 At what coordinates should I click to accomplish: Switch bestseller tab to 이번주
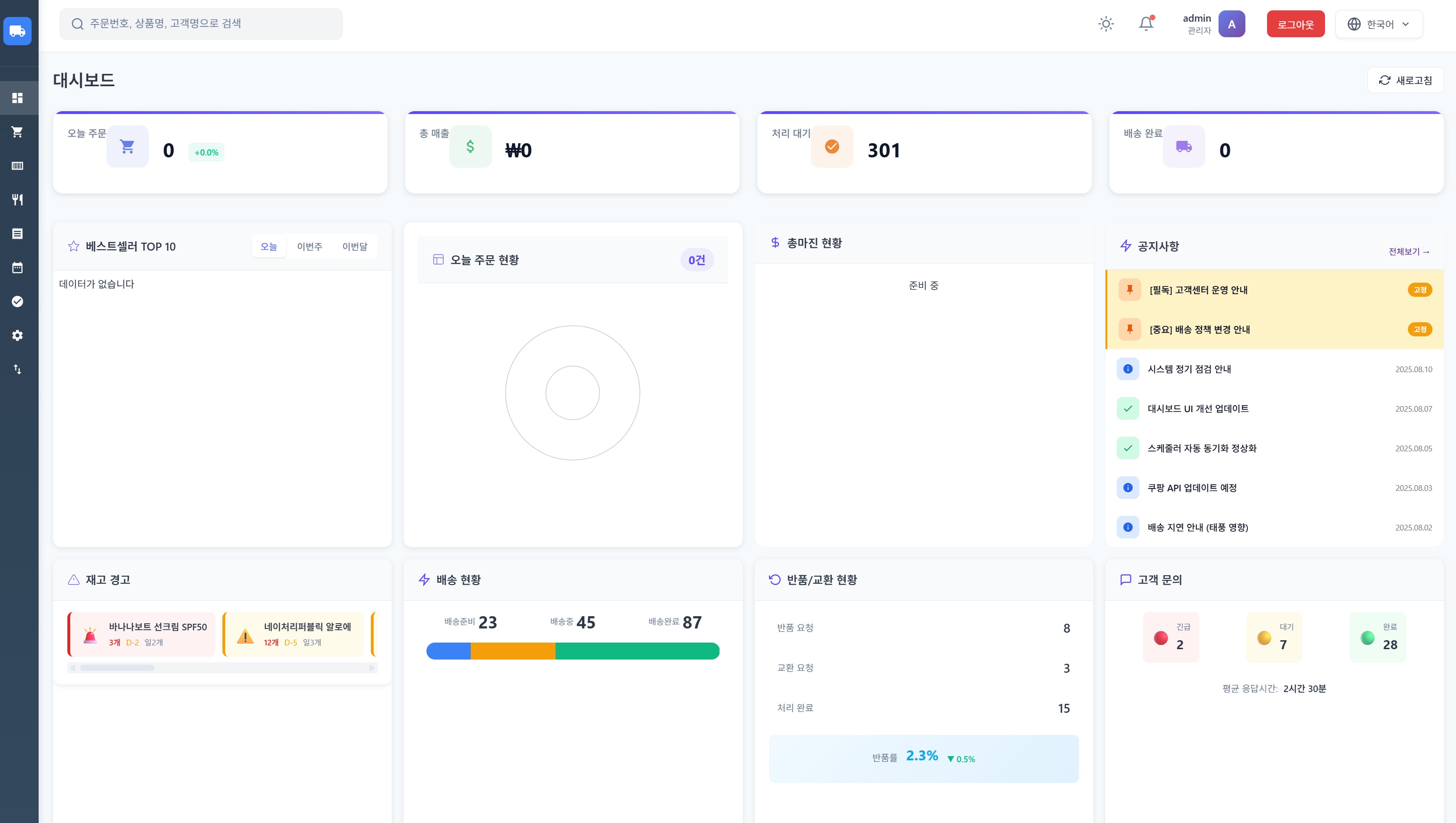pyautogui.click(x=309, y=246)
